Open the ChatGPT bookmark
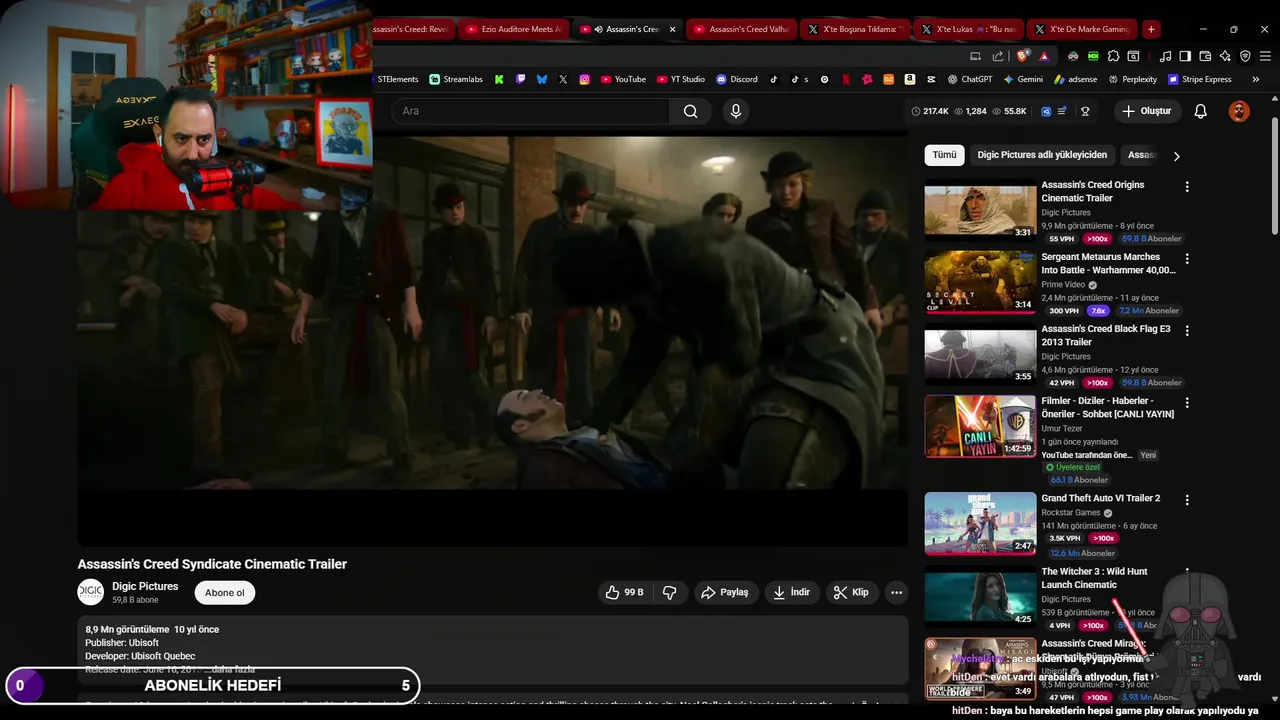 point(970,79)
